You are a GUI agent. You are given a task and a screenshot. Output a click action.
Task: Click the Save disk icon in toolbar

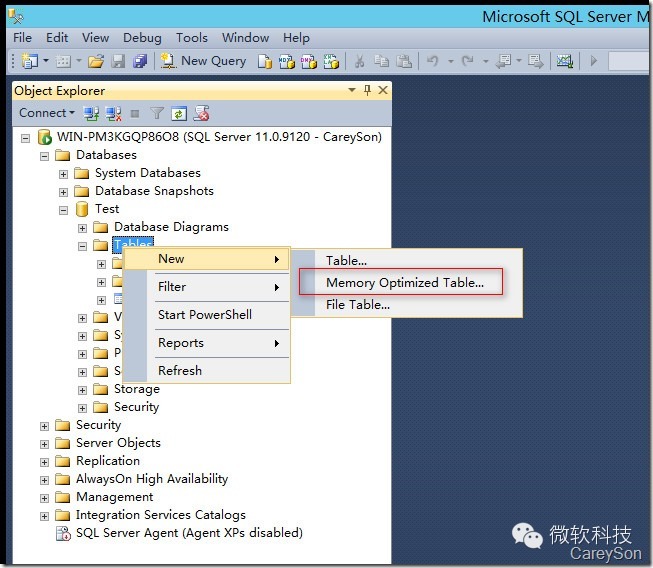pos(118,62)
